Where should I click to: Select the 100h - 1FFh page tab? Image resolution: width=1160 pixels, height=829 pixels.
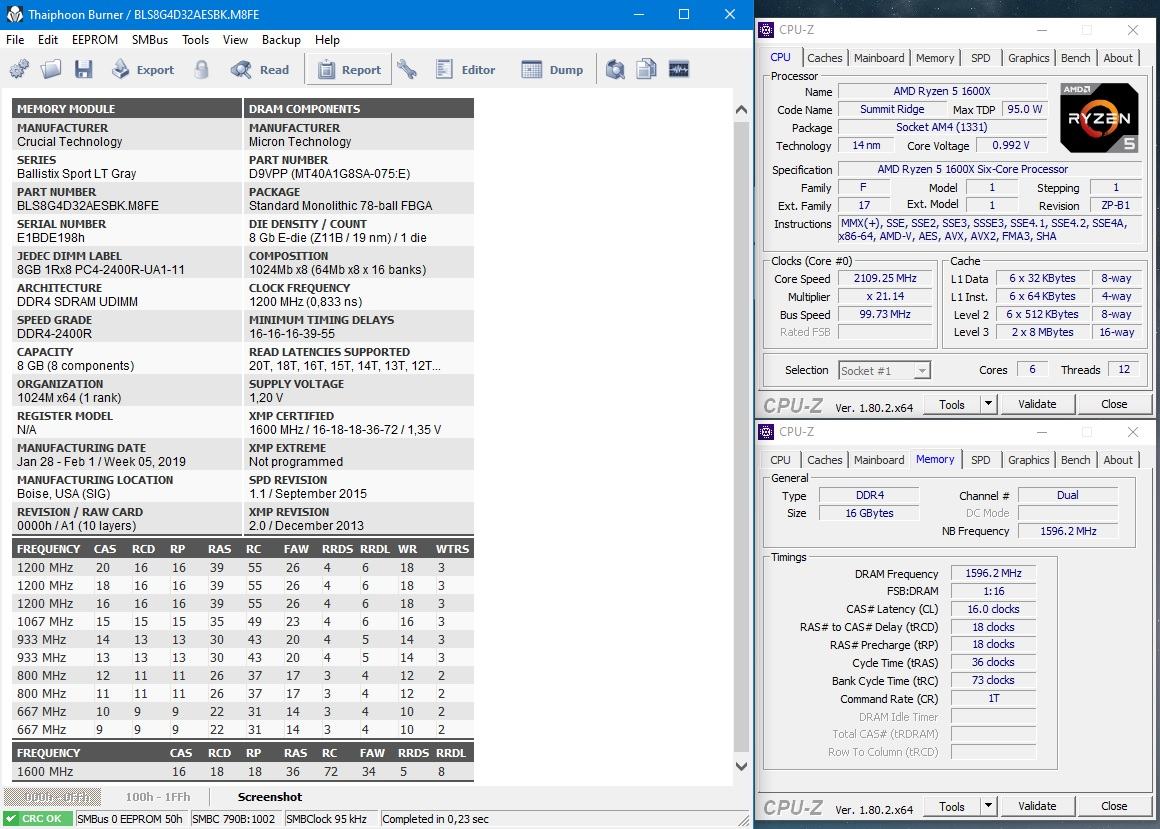158,797
